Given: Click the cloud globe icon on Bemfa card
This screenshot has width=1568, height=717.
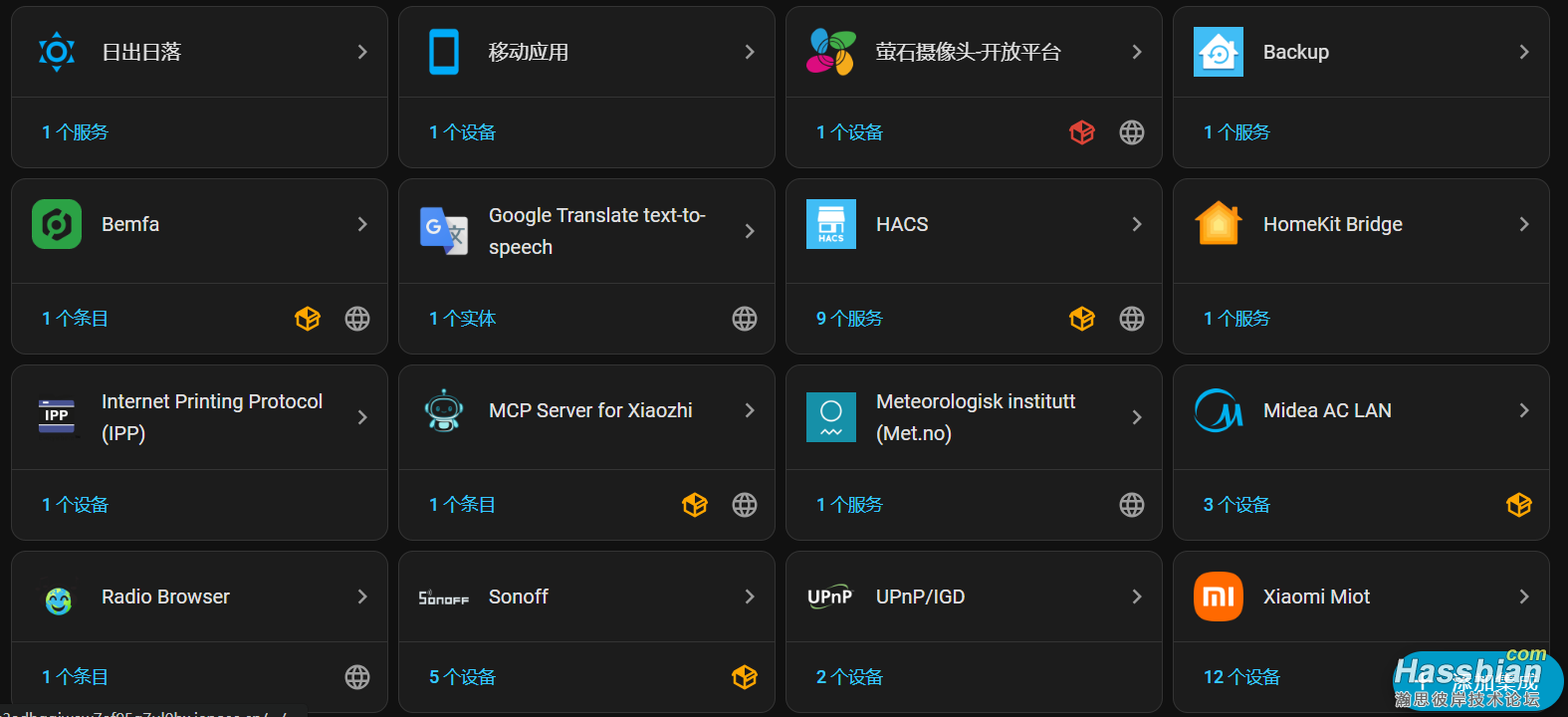Looking at the screenshot, I should 357,319.
